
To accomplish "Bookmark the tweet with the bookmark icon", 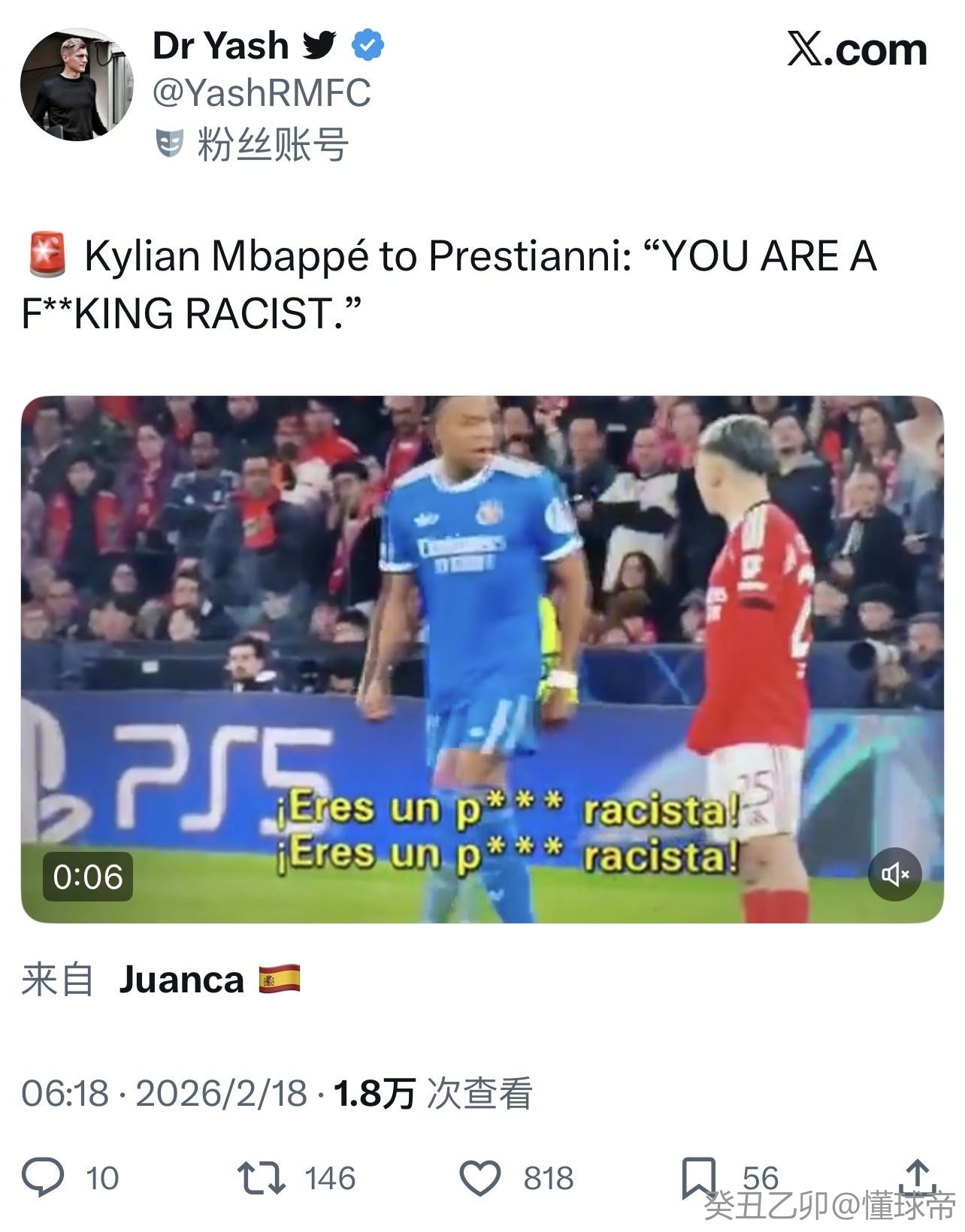I will click(x=698, y=1177).
